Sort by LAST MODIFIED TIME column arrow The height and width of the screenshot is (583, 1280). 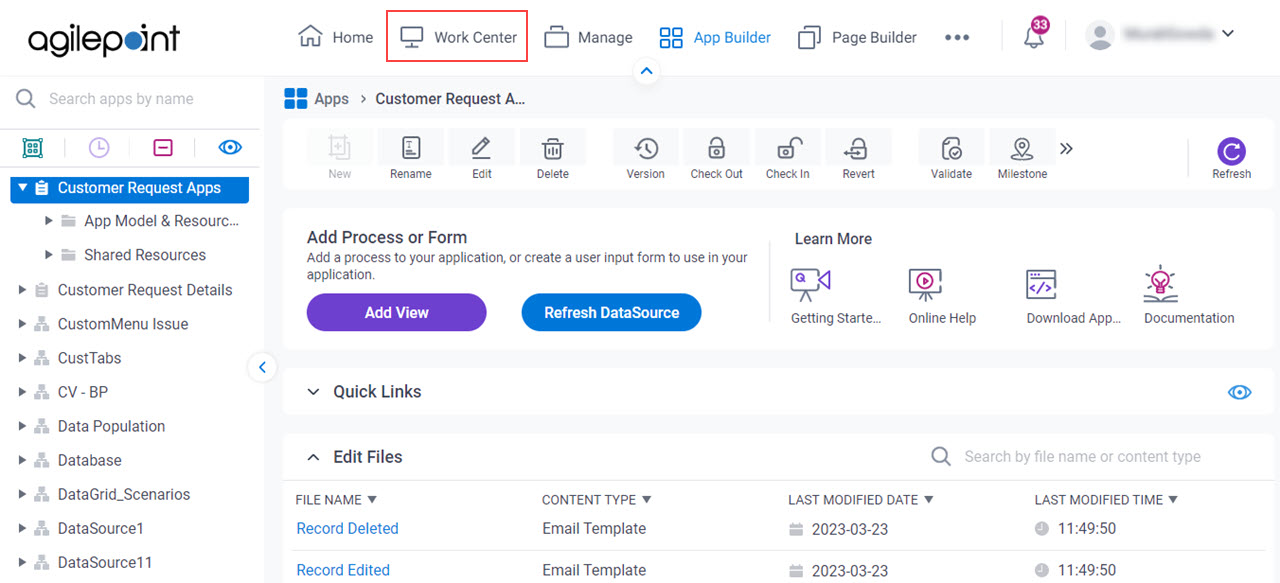(x=1173, y=500)
